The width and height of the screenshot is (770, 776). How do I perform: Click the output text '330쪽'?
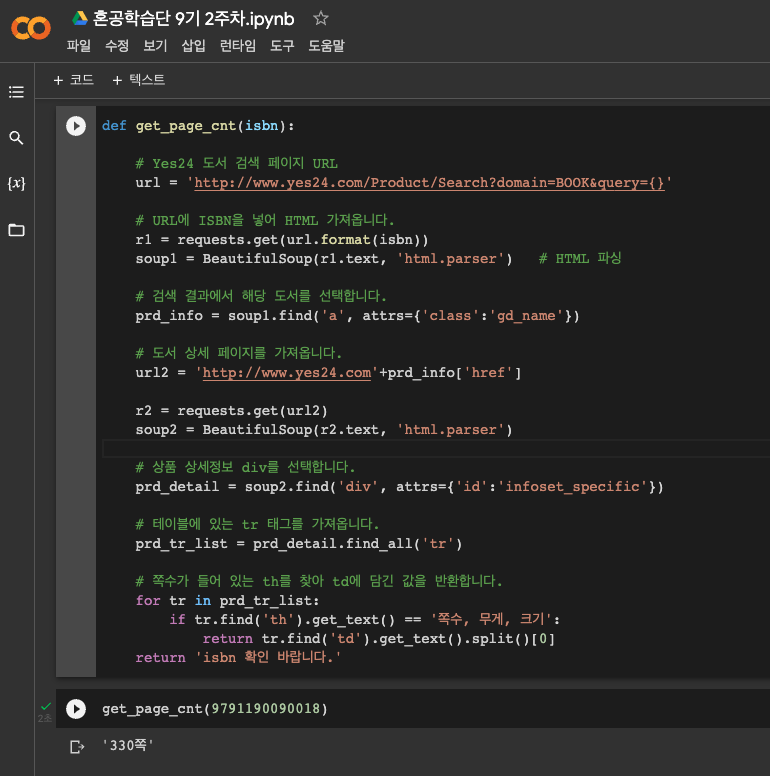point(128,746)
